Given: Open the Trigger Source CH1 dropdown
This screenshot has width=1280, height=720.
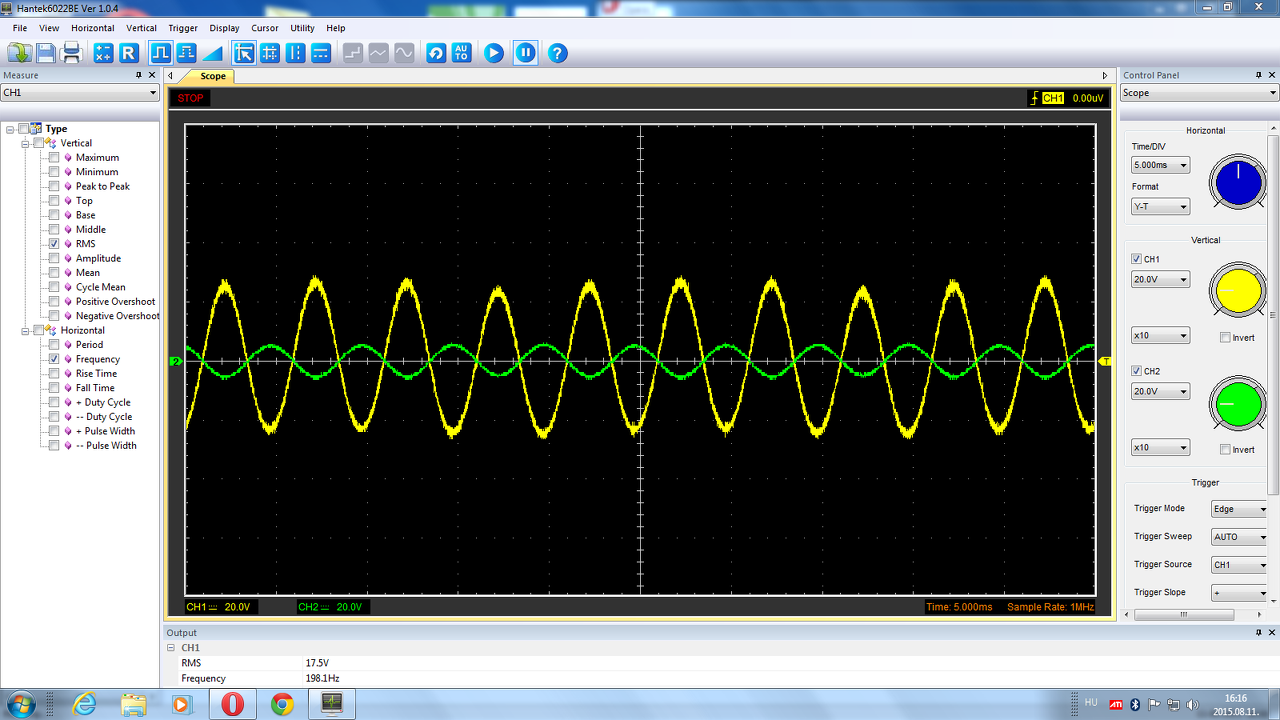Looking at the screenshot, I should tap(1240, 565).
